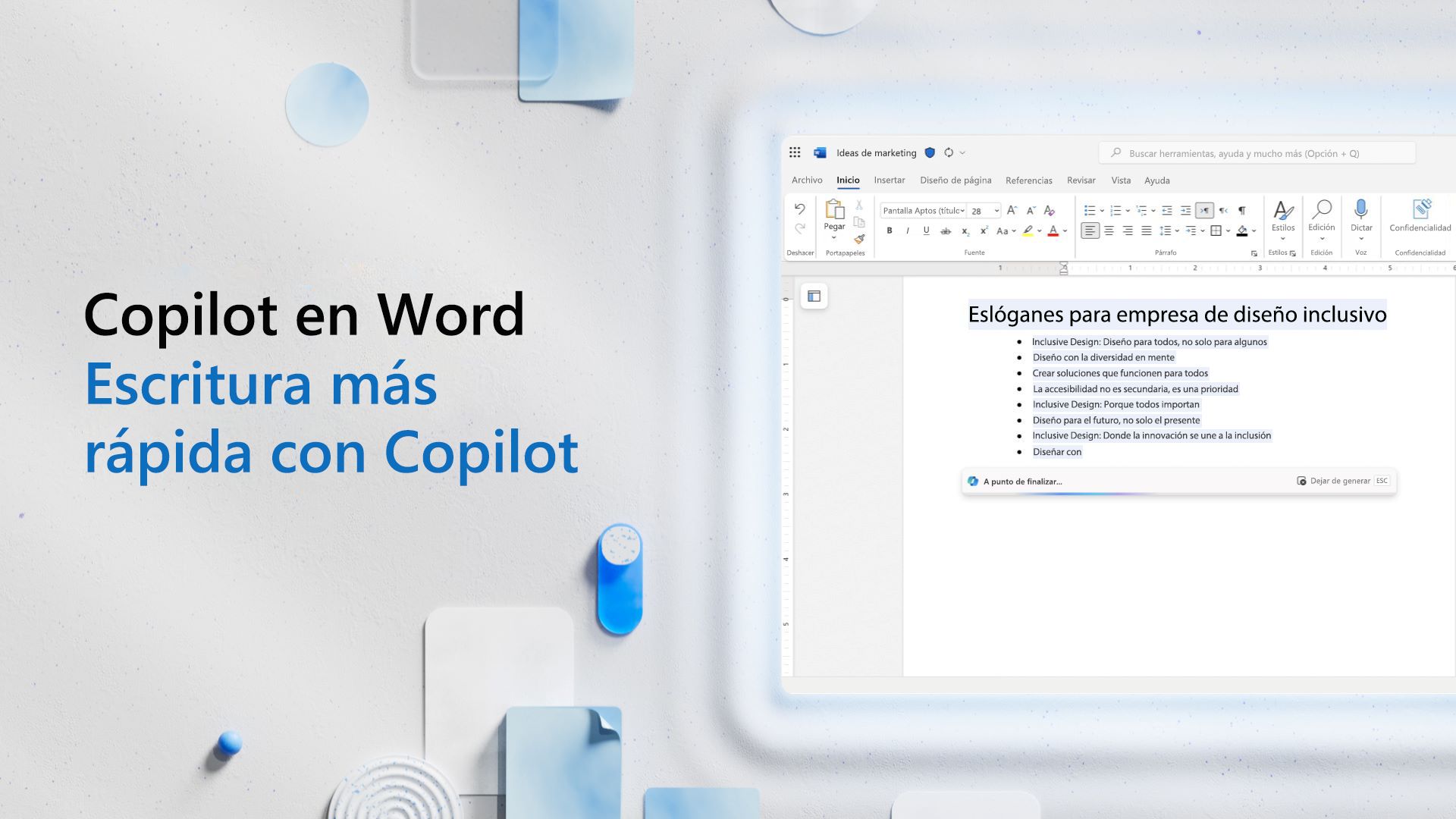Apply black shading fill color

[1242, 231]
